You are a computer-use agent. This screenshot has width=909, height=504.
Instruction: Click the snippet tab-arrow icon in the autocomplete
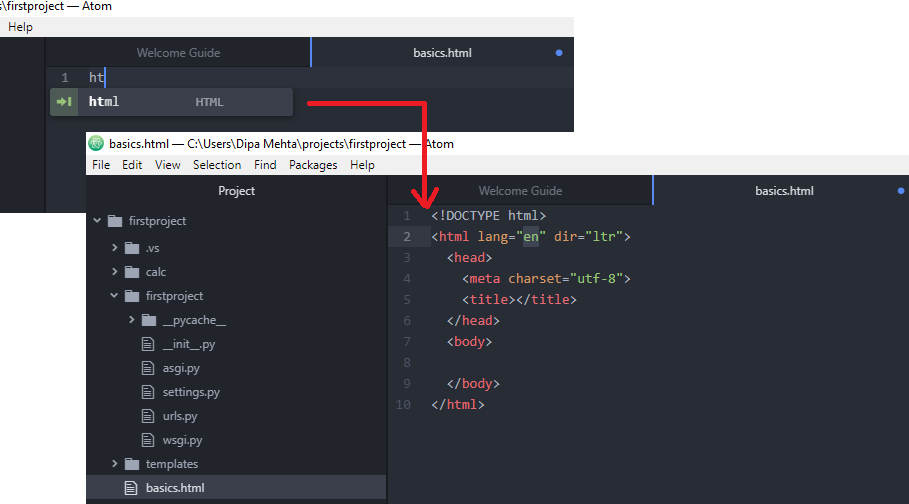click(x=64, y=102)
